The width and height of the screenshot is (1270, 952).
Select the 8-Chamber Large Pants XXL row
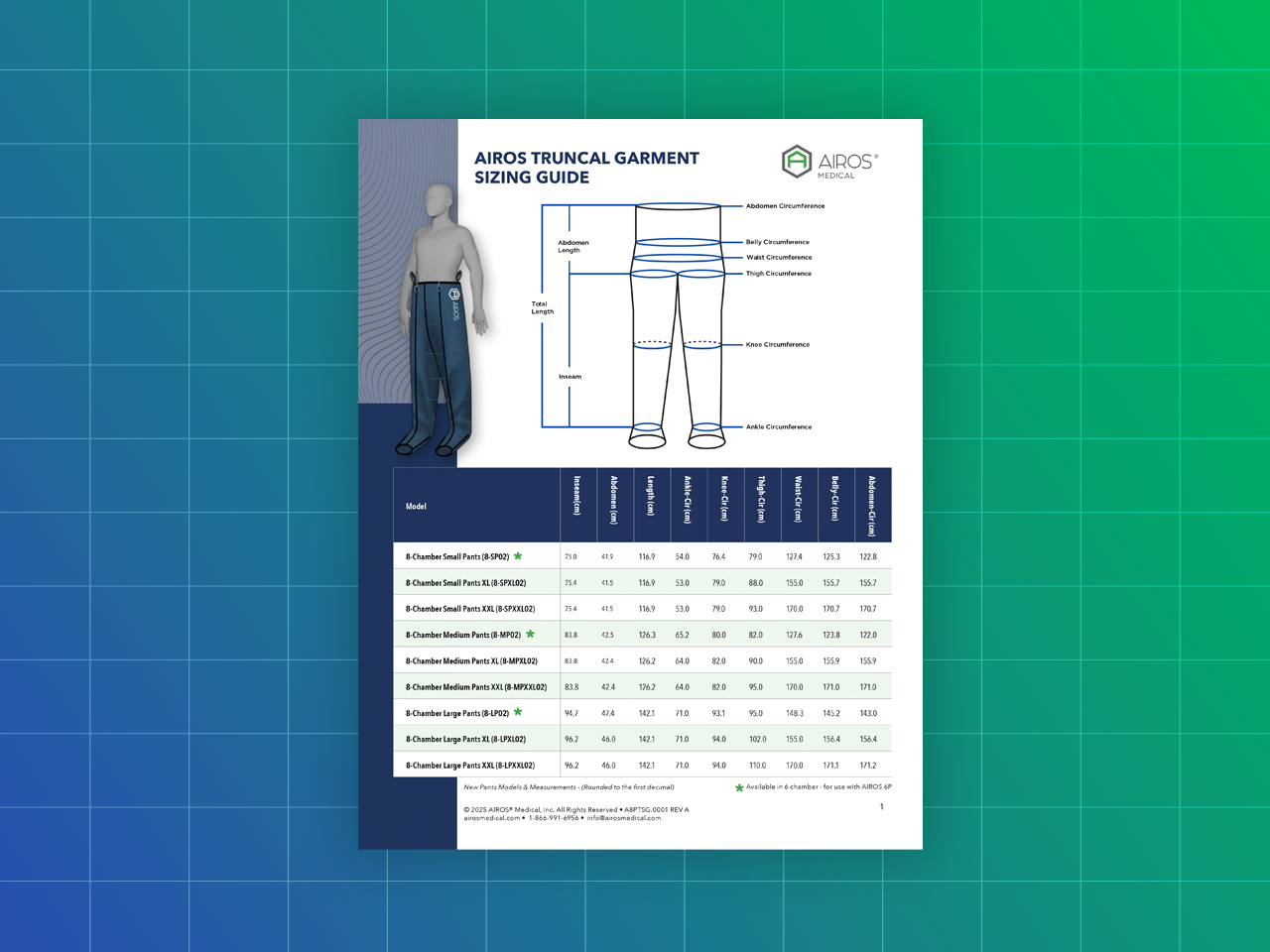point(469,766)
